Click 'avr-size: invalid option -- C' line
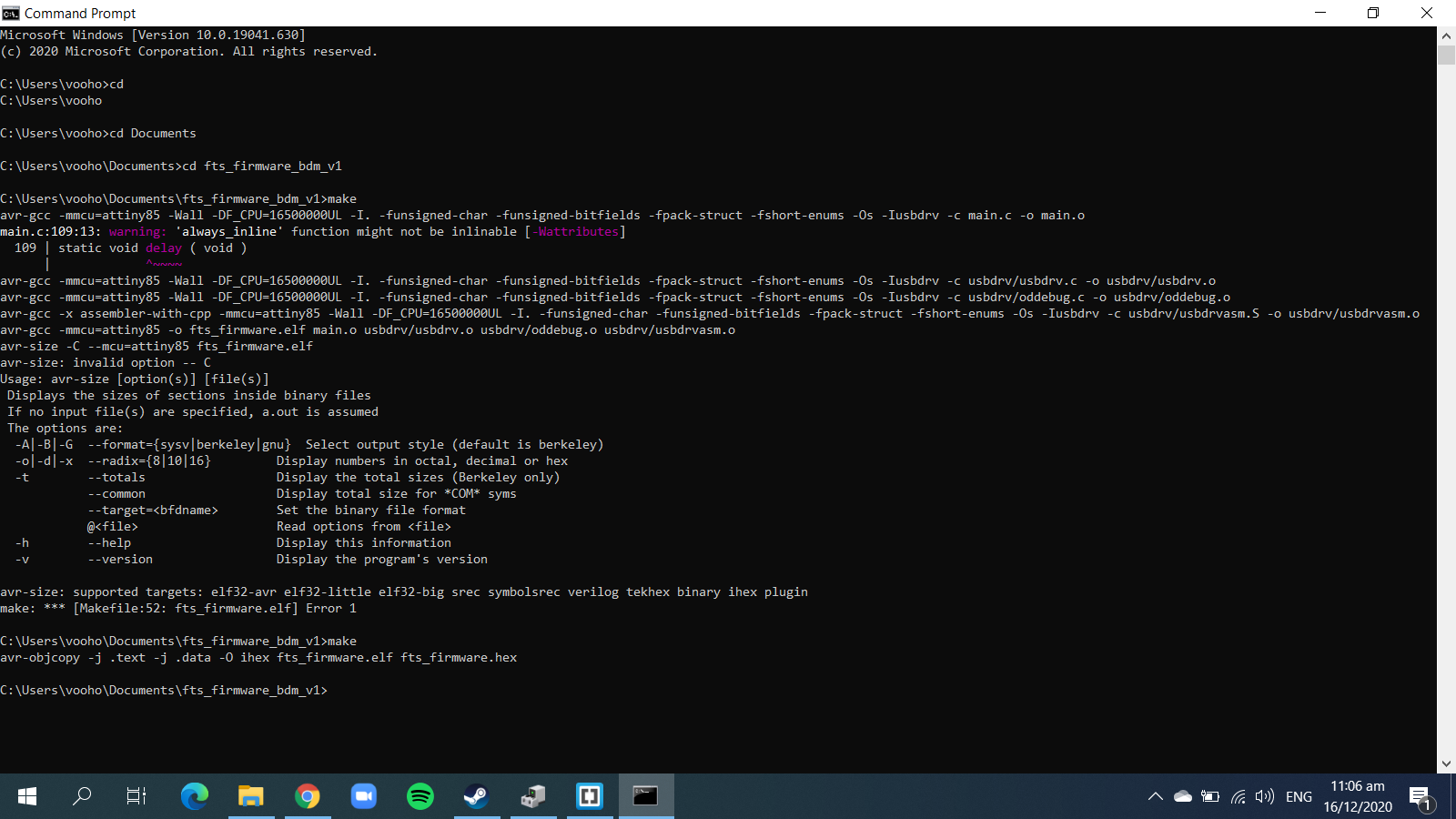 coord(106,362)
